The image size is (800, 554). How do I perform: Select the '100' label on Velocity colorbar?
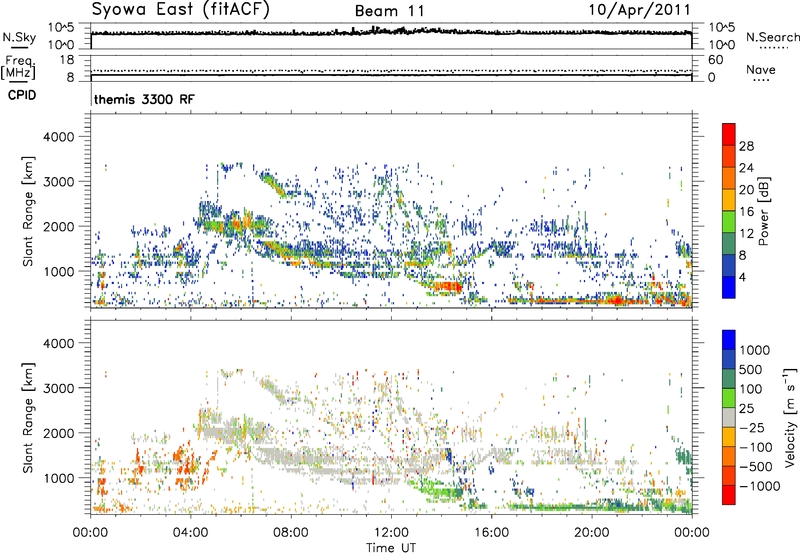[751, 389]
